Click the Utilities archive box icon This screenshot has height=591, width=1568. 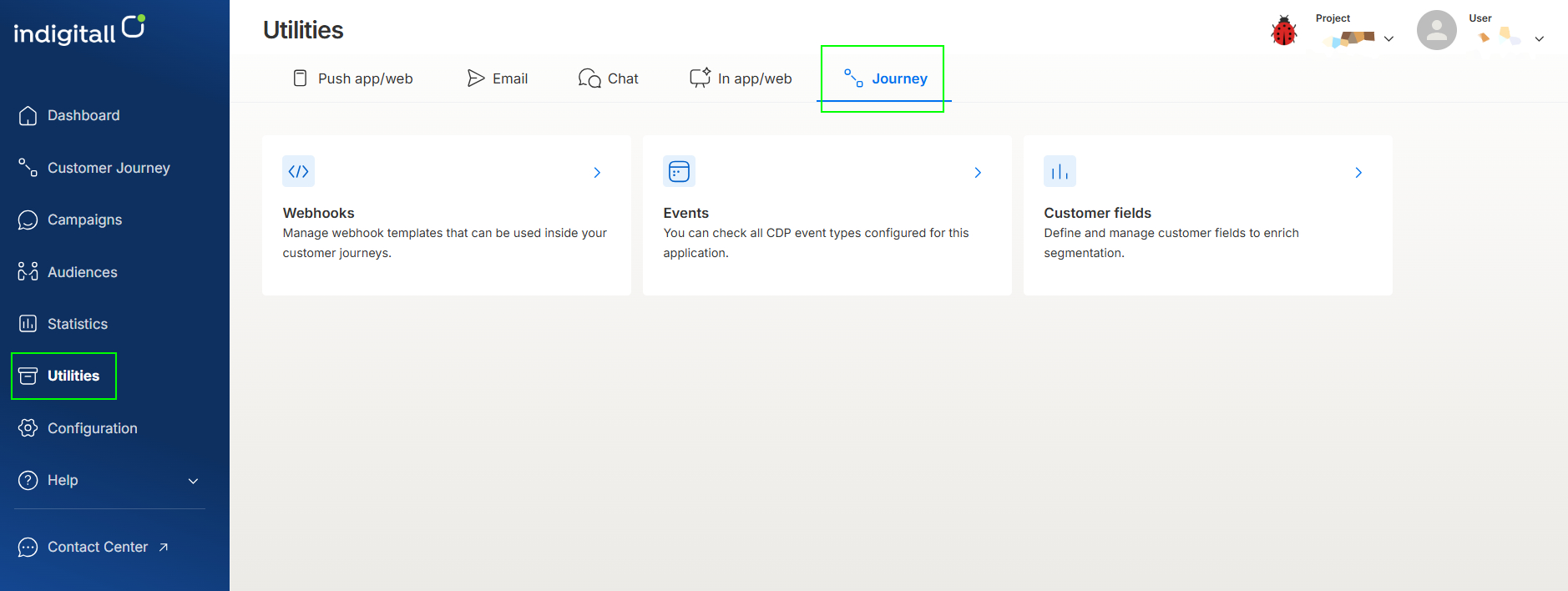click(28, 376)
